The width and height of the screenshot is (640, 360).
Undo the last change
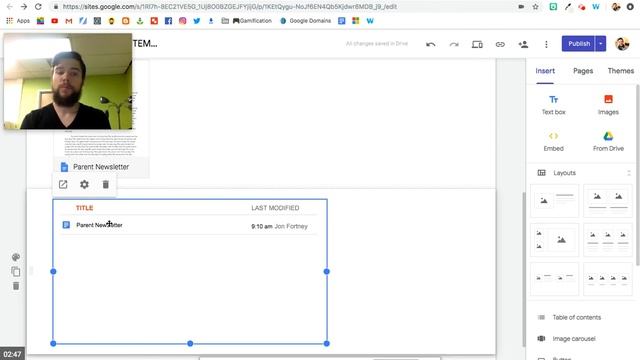(x=430, y=44)
